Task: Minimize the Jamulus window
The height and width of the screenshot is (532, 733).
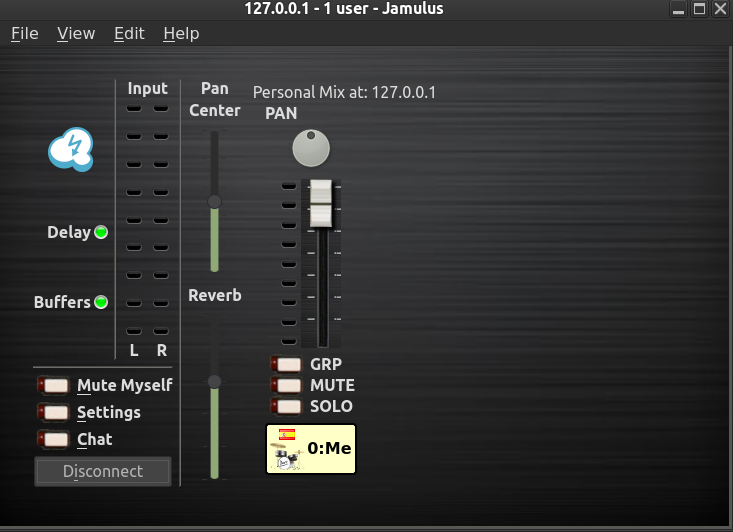Action: [x=678, y=9]
